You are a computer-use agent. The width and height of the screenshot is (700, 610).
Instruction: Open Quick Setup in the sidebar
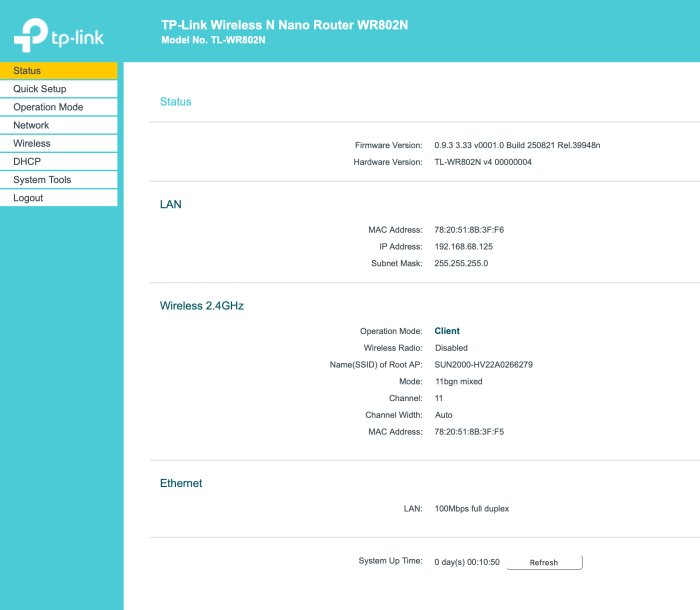pyautogui.click(x=58, y=89)
